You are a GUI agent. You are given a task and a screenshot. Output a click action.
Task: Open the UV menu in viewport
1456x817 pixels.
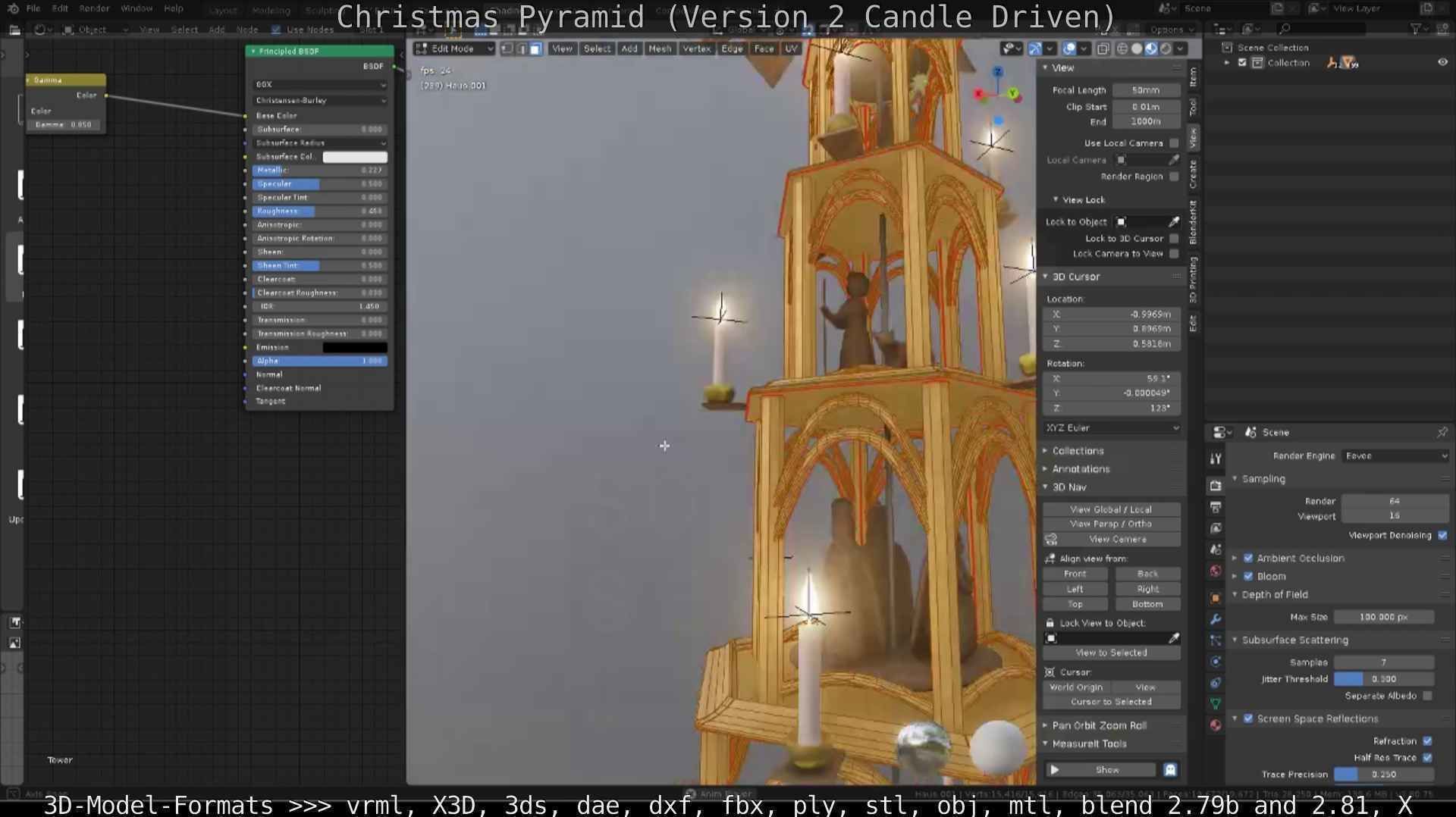(791, 49)
